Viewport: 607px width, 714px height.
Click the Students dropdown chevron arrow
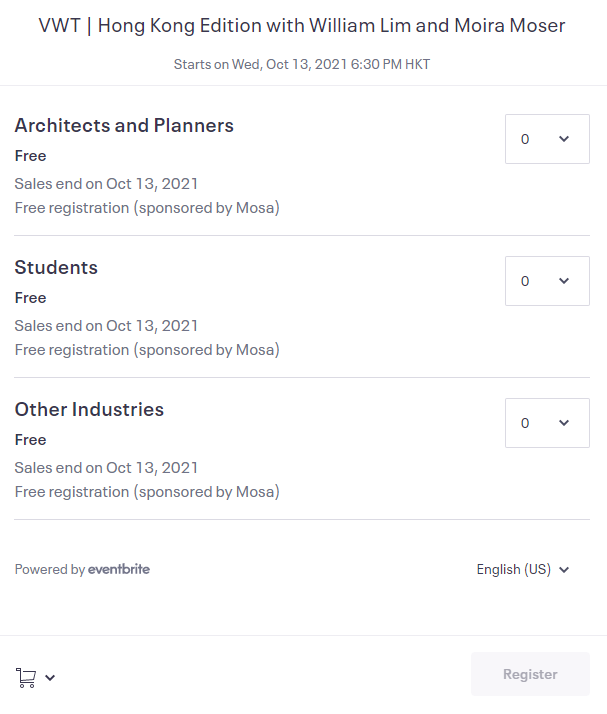(x=564, y=281)
